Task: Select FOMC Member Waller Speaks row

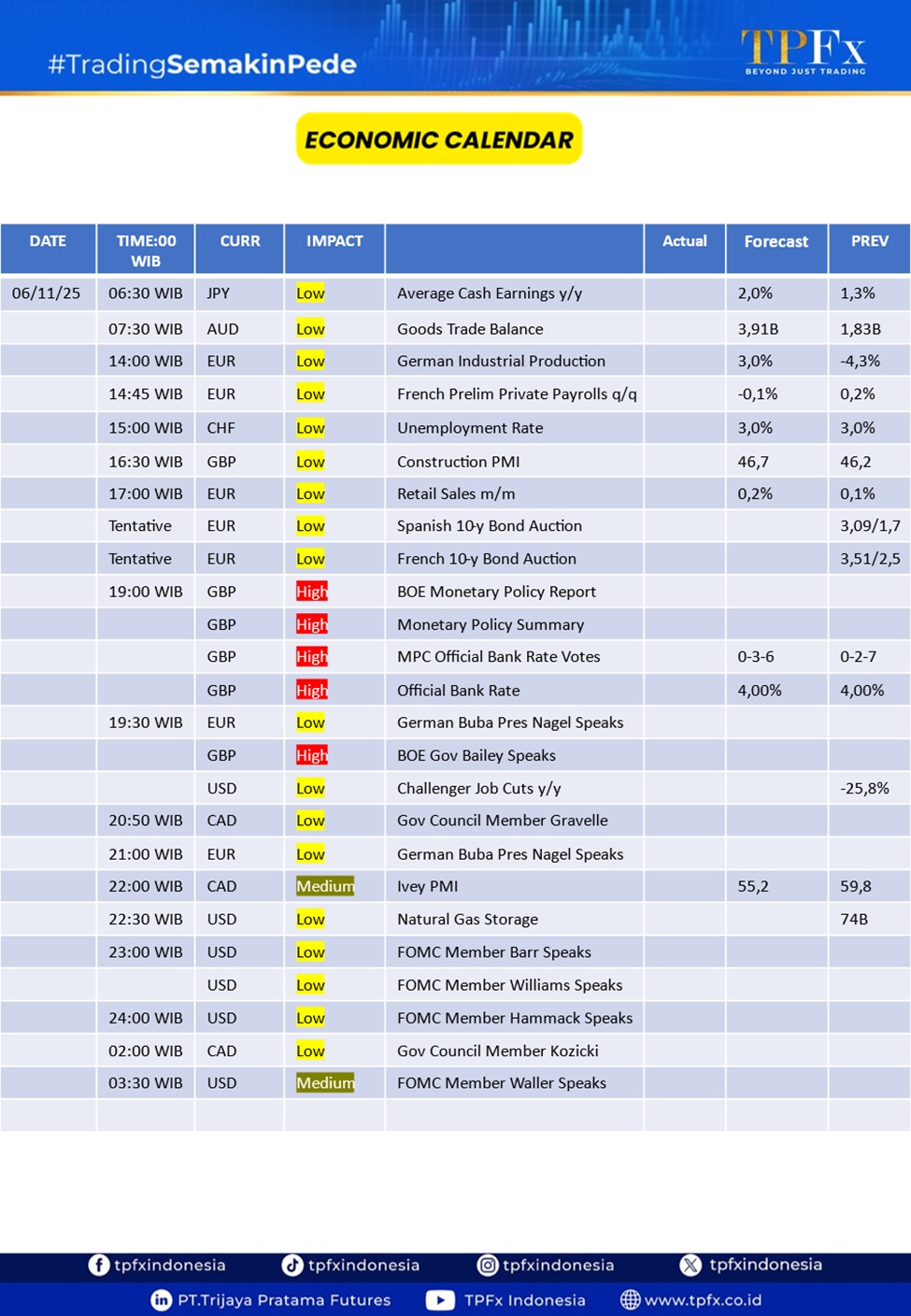Action: click(501, 1082)
